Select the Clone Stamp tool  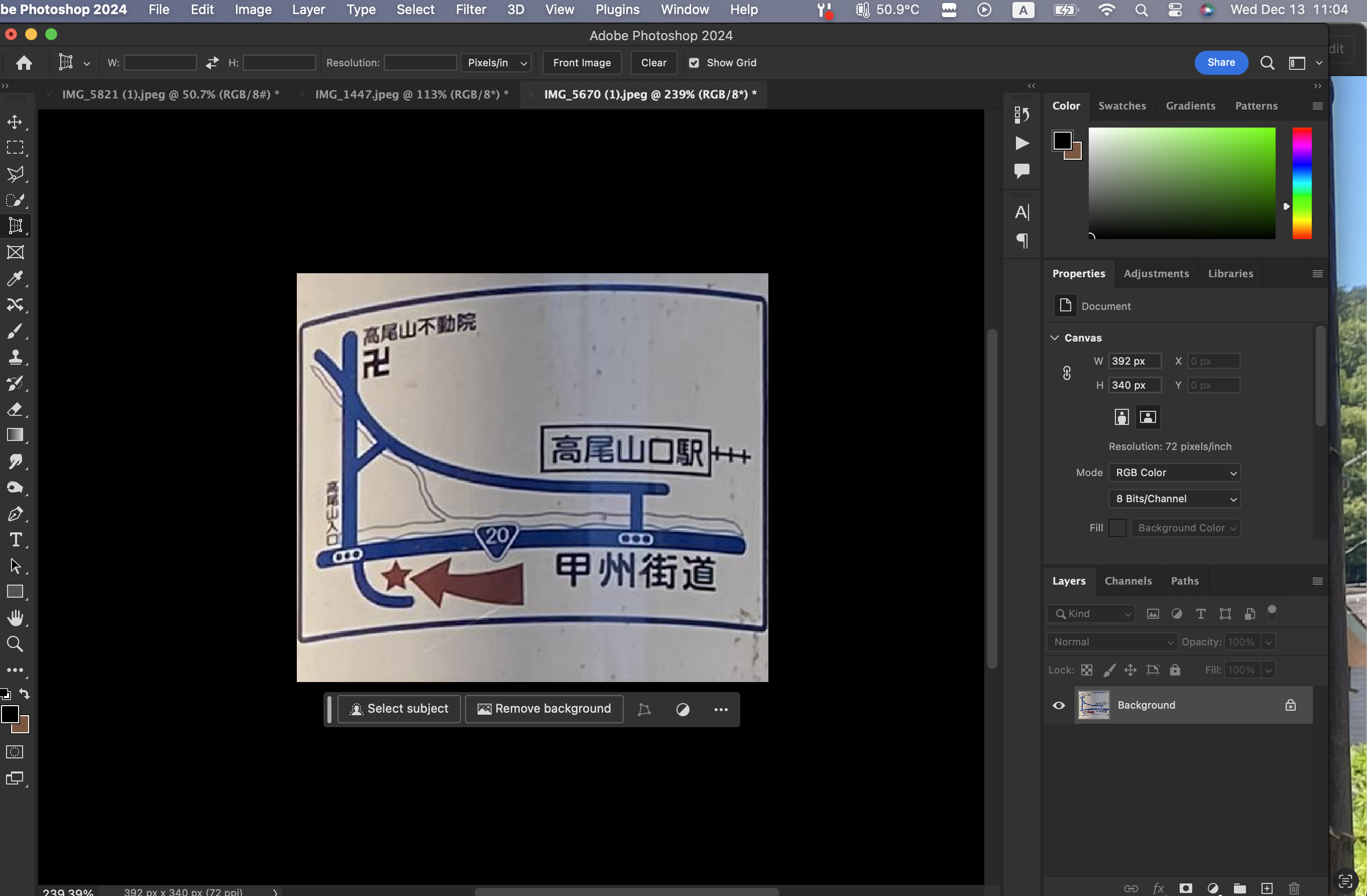15,357
